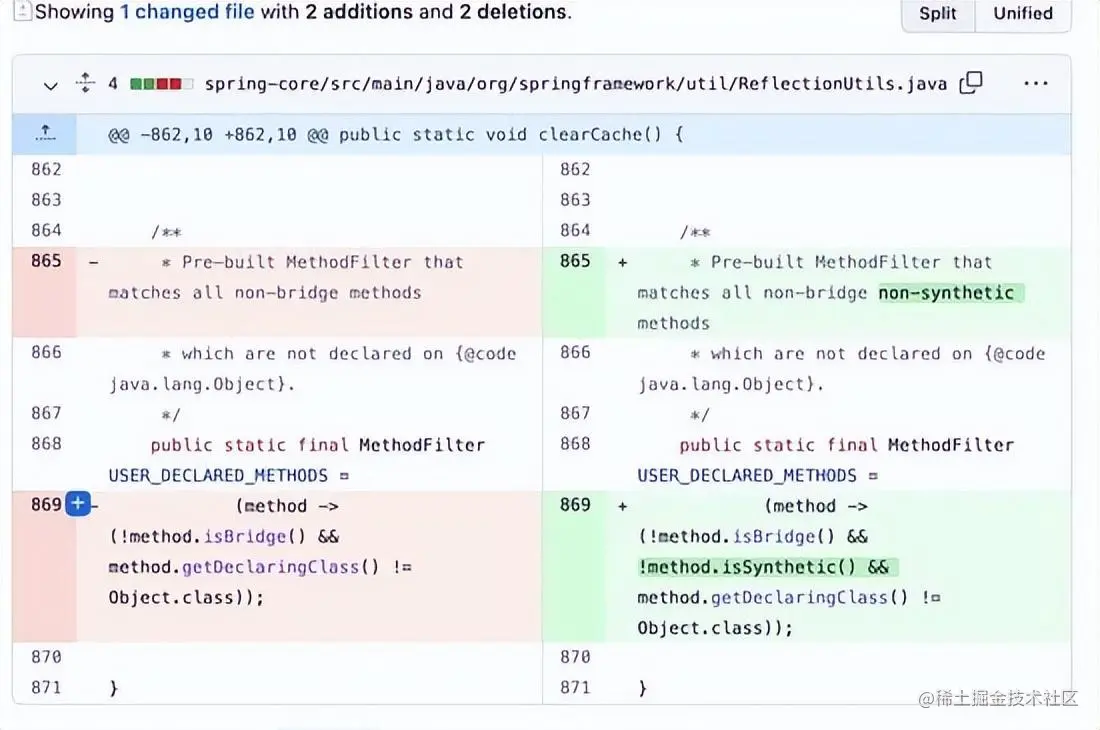Click 'USER_DECLARED_METHODS =' on the right side
This screenshot has height=730, width=1100.
coord(758,475)
